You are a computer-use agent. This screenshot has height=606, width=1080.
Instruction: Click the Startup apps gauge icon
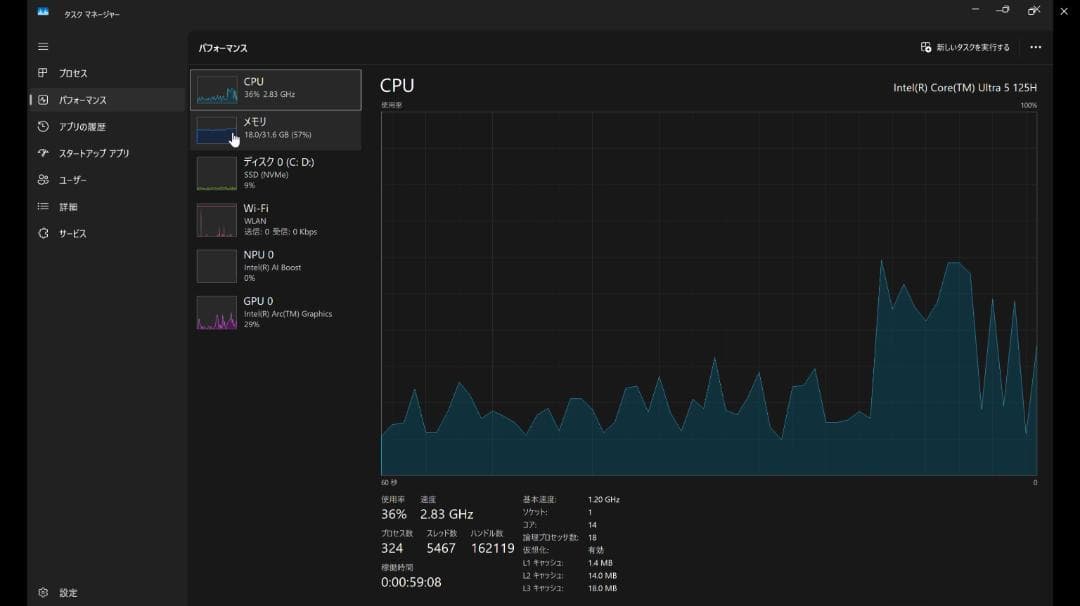[x=43, y=153]
